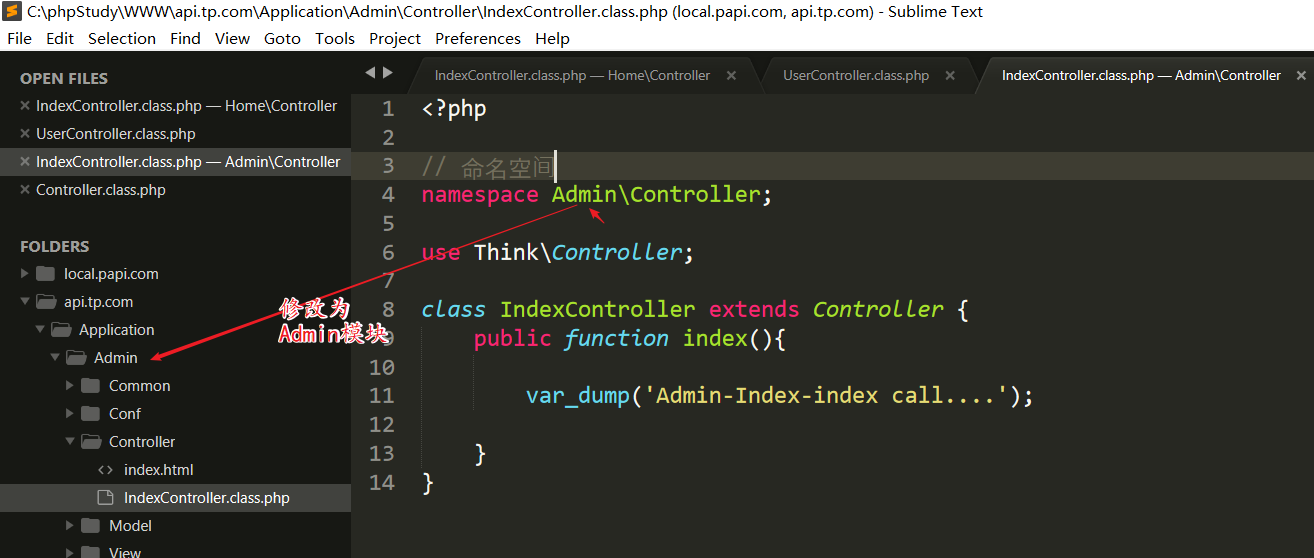Open the Project menu
This screenshot has width=1314, height=558.
click(395, 38)
